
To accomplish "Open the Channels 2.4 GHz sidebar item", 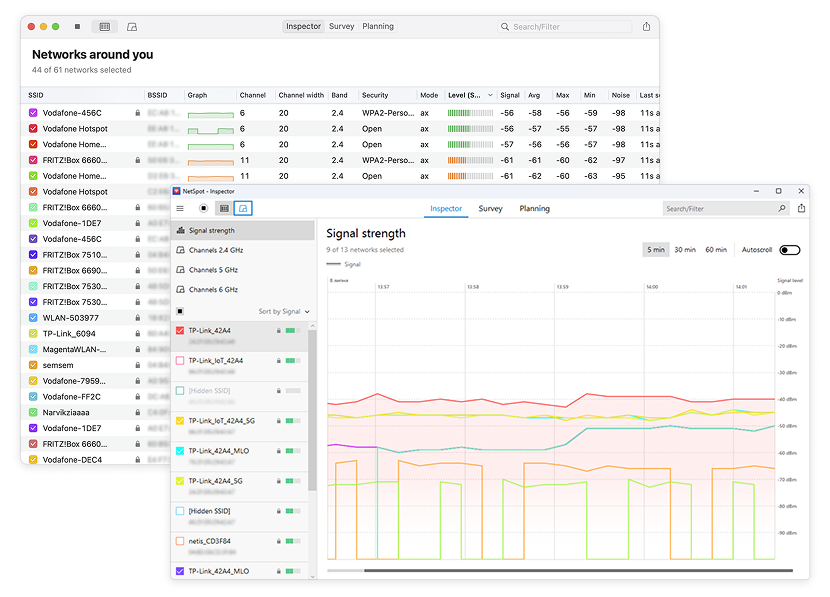I will [243, 250].
